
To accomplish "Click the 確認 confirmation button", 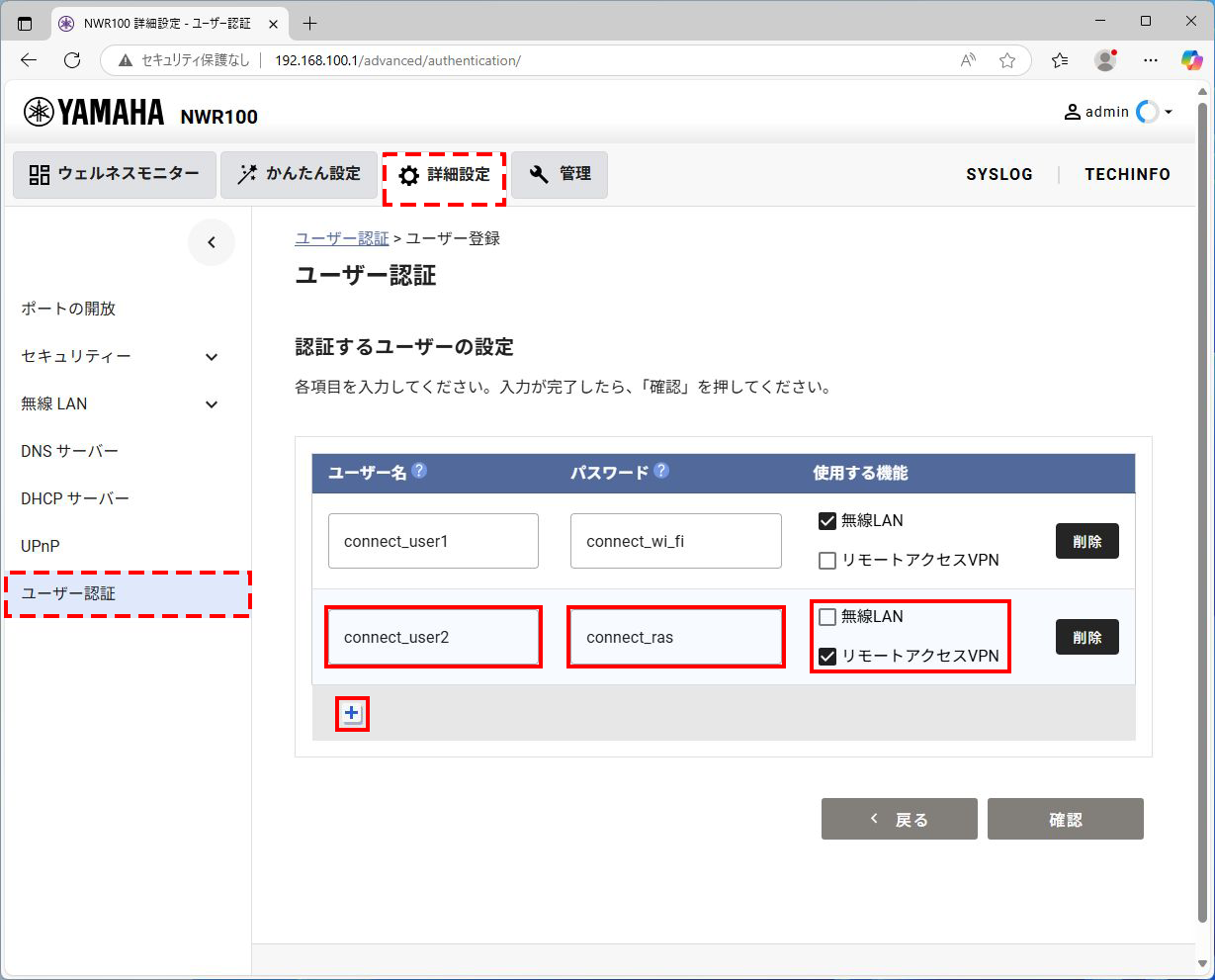I will tap(1065, 819).
